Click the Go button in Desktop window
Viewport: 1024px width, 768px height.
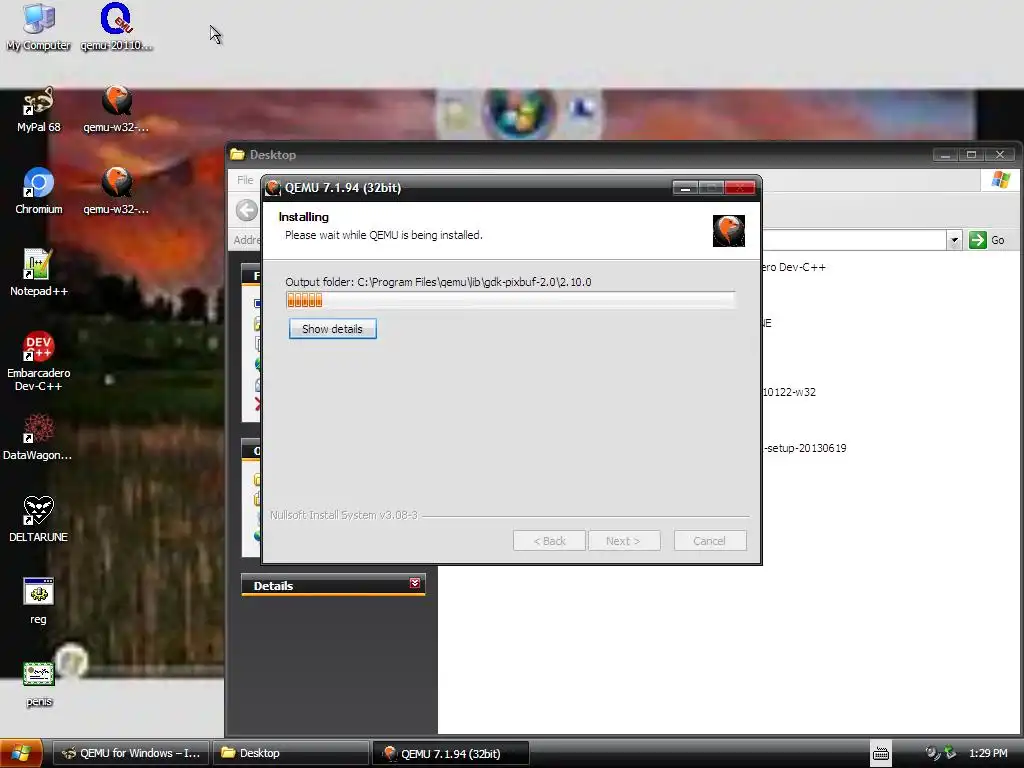click(987, 240)
